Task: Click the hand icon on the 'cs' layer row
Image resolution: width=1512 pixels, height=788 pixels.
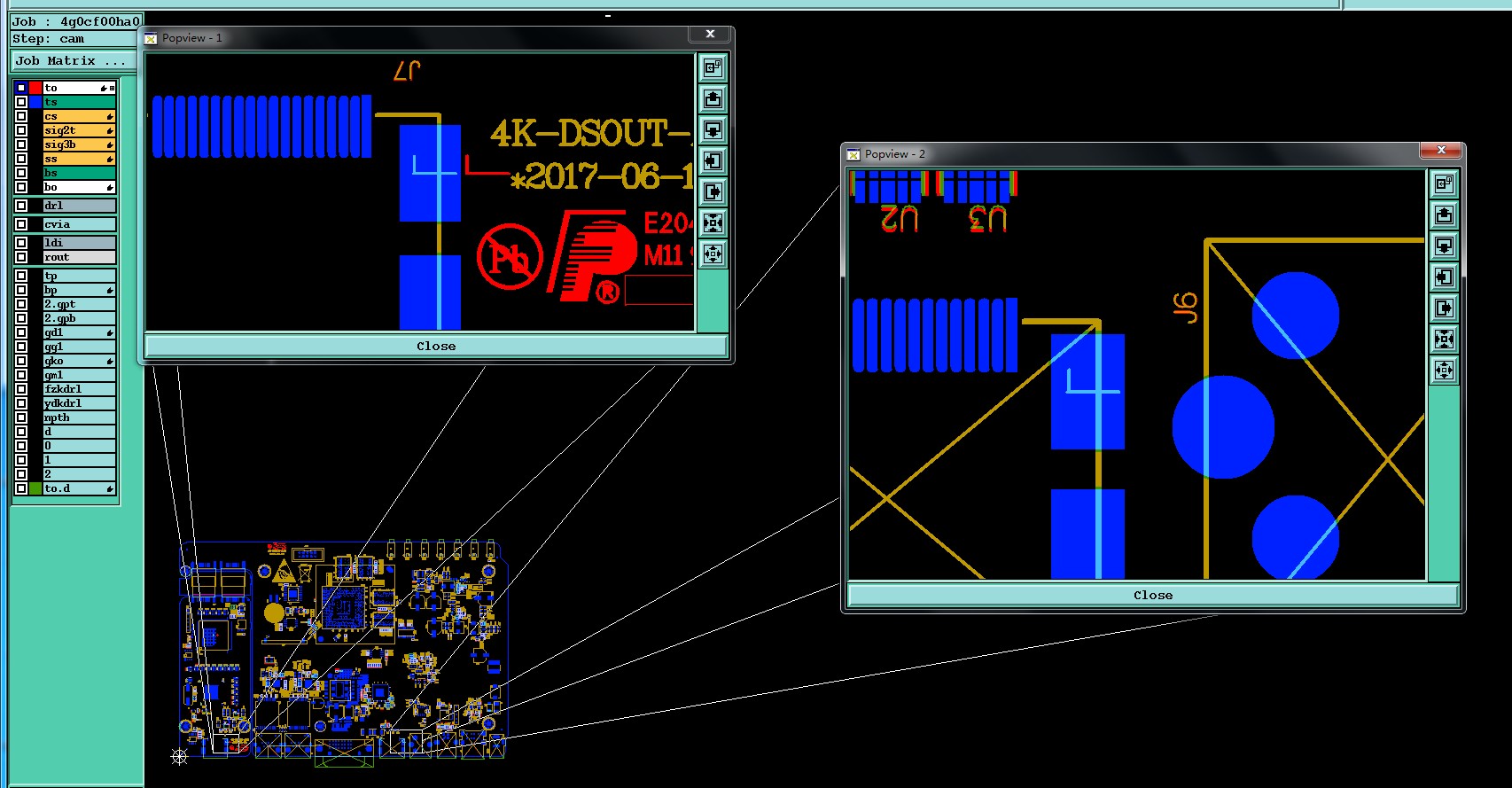Action: 110,116
